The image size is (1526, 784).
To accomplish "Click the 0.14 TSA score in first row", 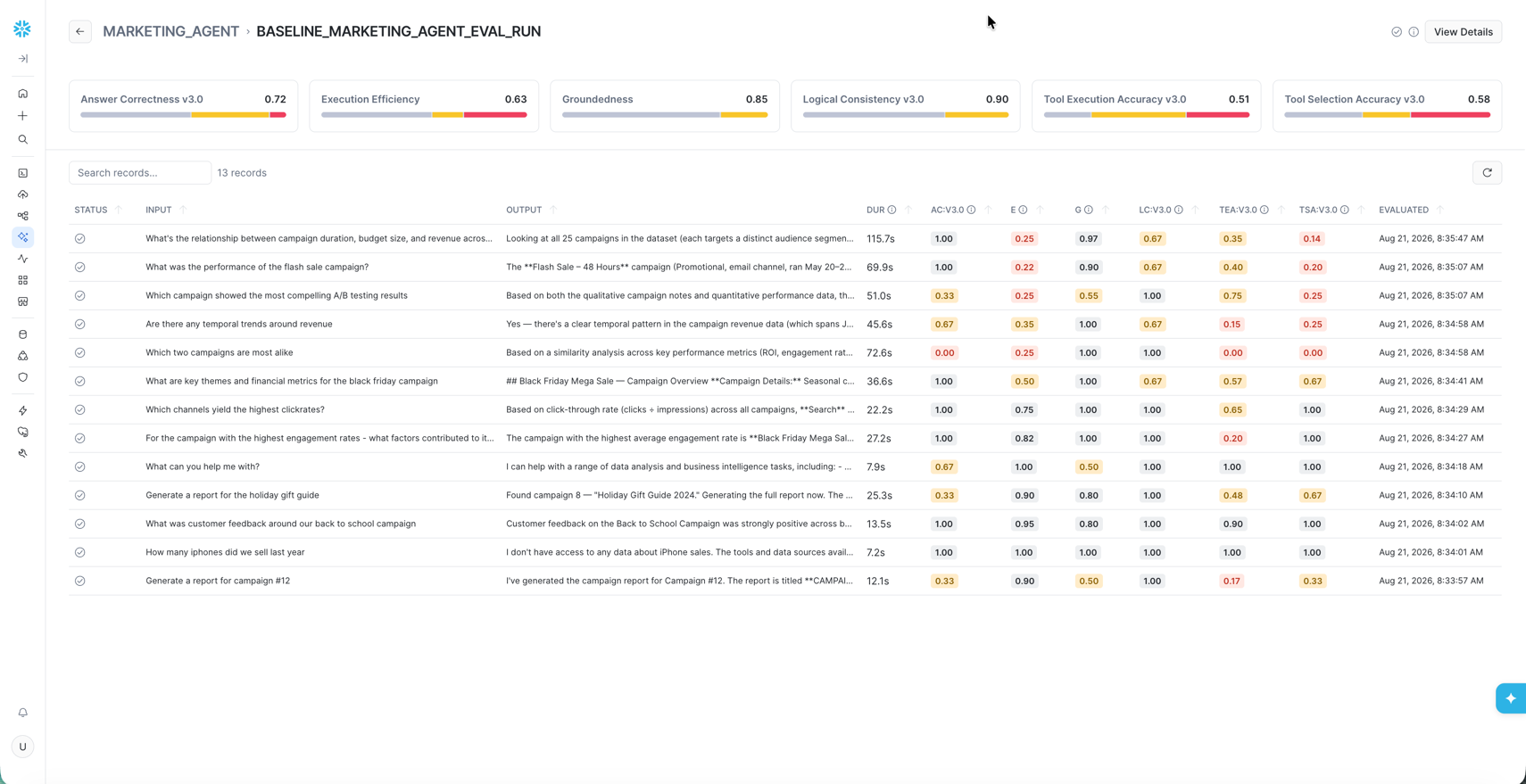I will click(x=1312, y=239).
